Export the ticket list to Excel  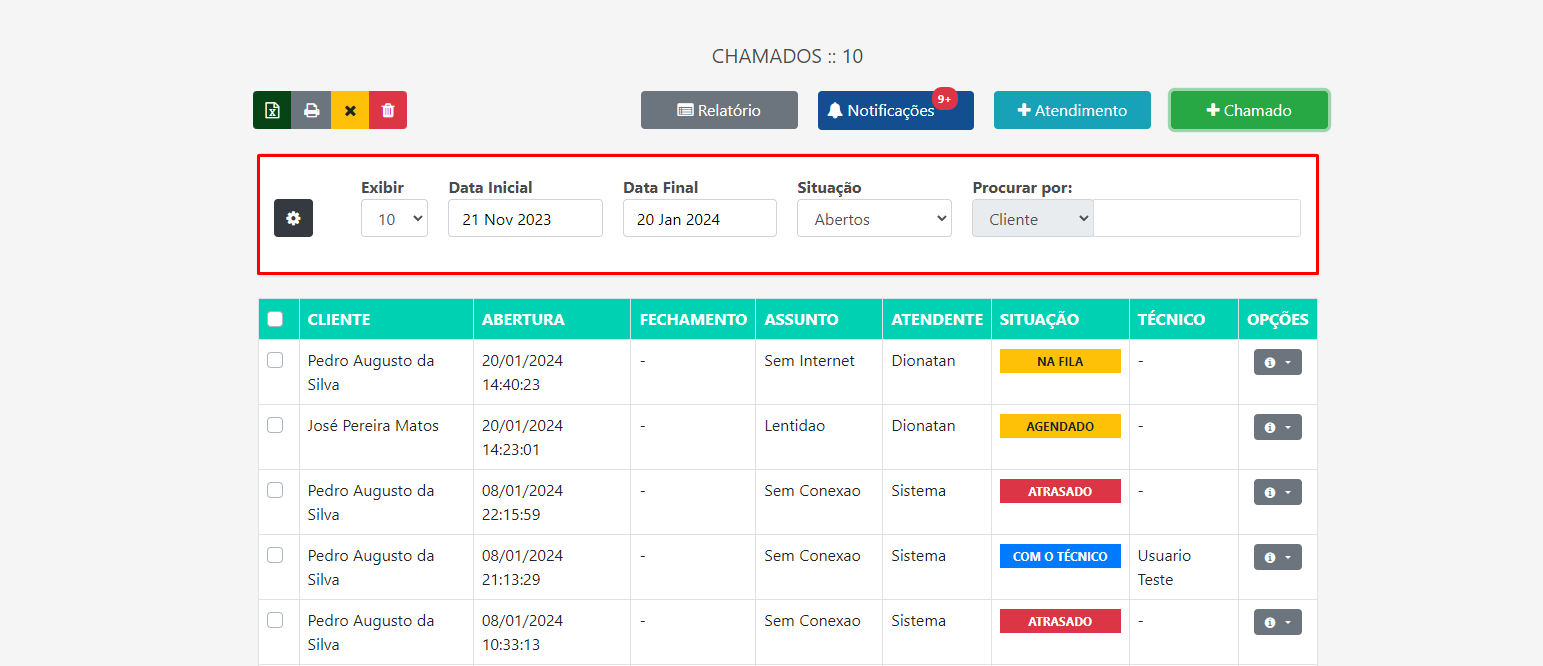coord(271,110)
